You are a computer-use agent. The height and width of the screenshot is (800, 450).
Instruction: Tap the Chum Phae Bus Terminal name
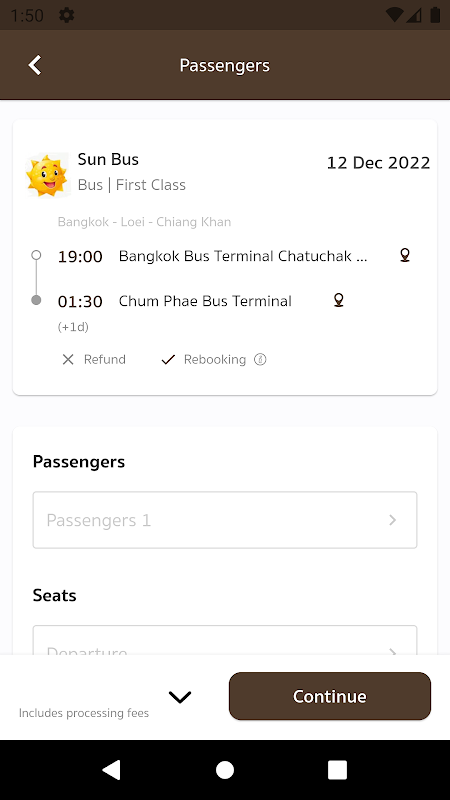tap(205, 301)
